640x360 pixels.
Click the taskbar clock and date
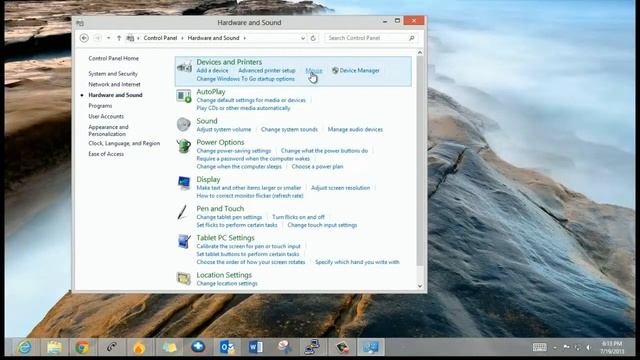pyautogui.click(x=612, y=347)
